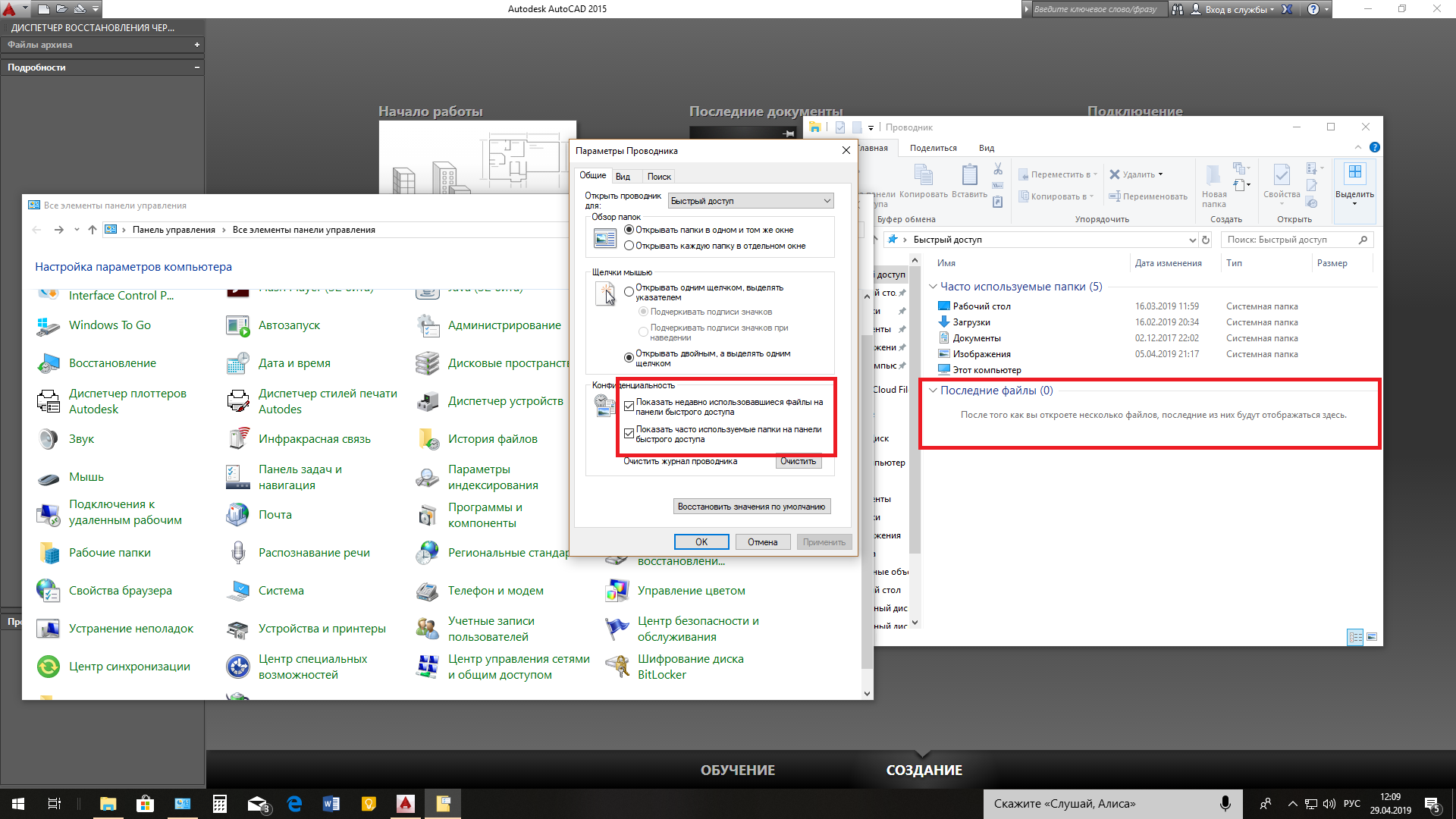Switch to 'ОБУЧЕНИЕ' tab in AutoCAD
This screenshot has width=1456, height=819.
pos(737,770)
